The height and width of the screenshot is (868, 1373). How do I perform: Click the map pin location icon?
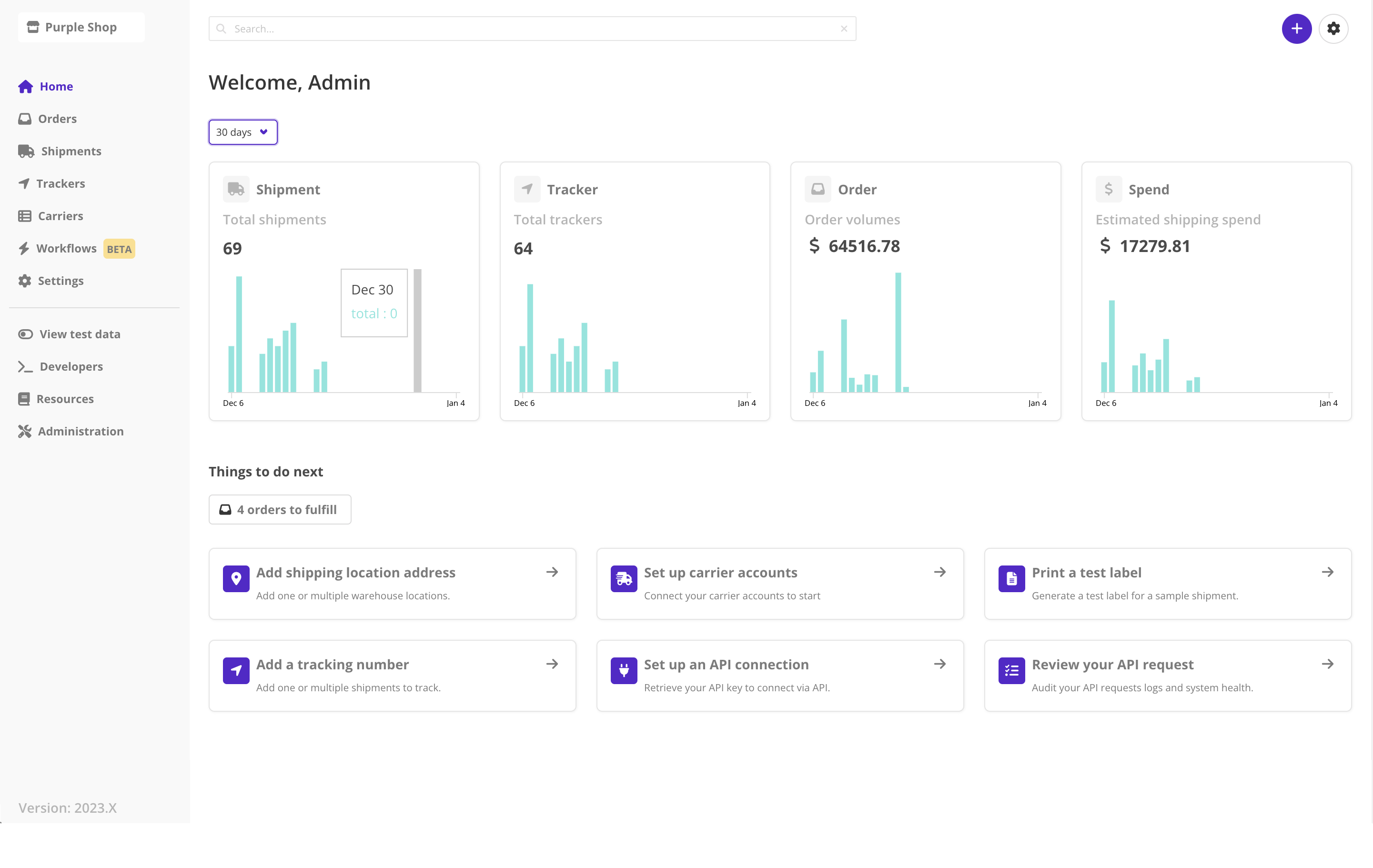236,579
